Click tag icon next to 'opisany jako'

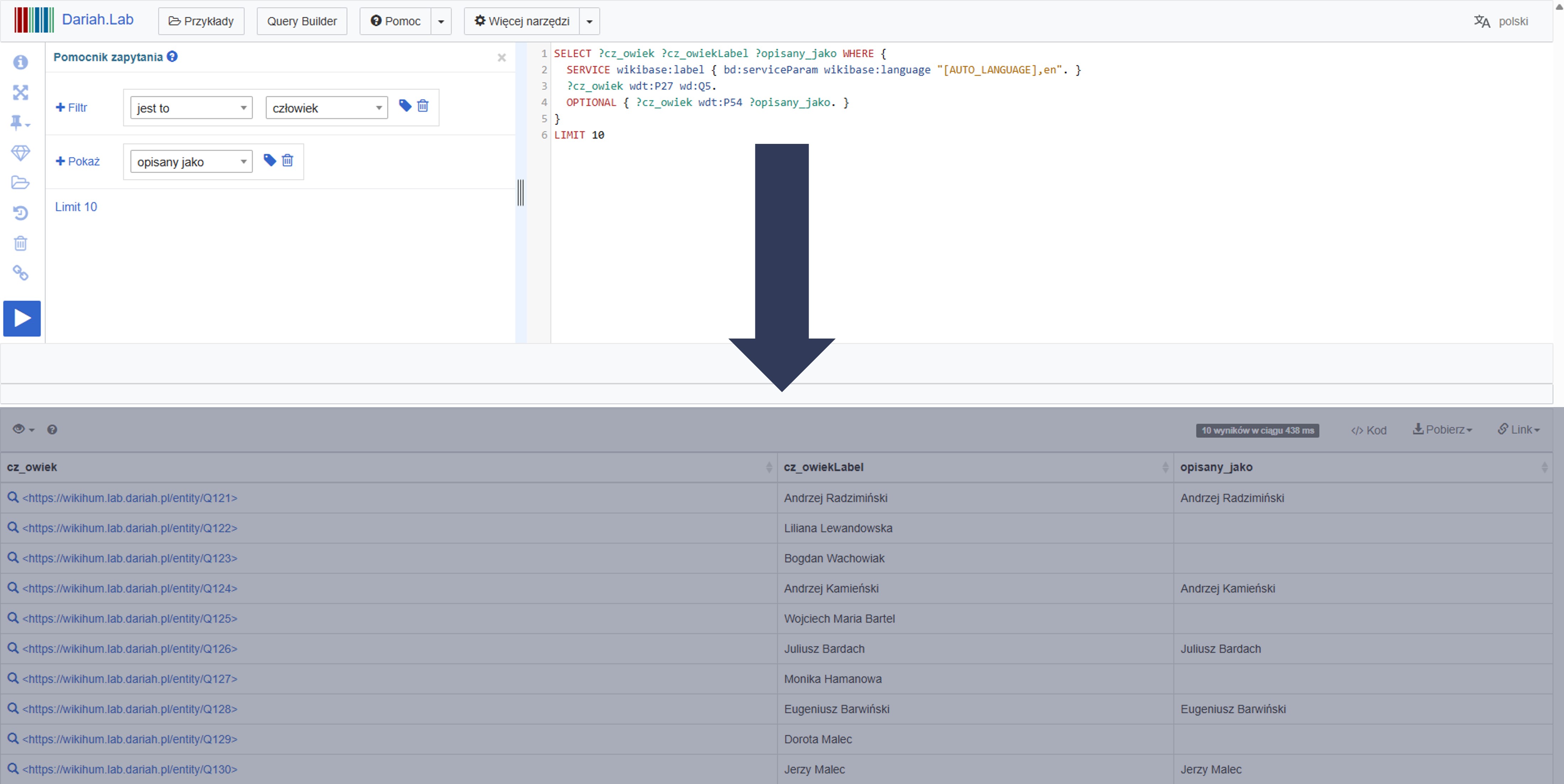(x=269, y=160)
